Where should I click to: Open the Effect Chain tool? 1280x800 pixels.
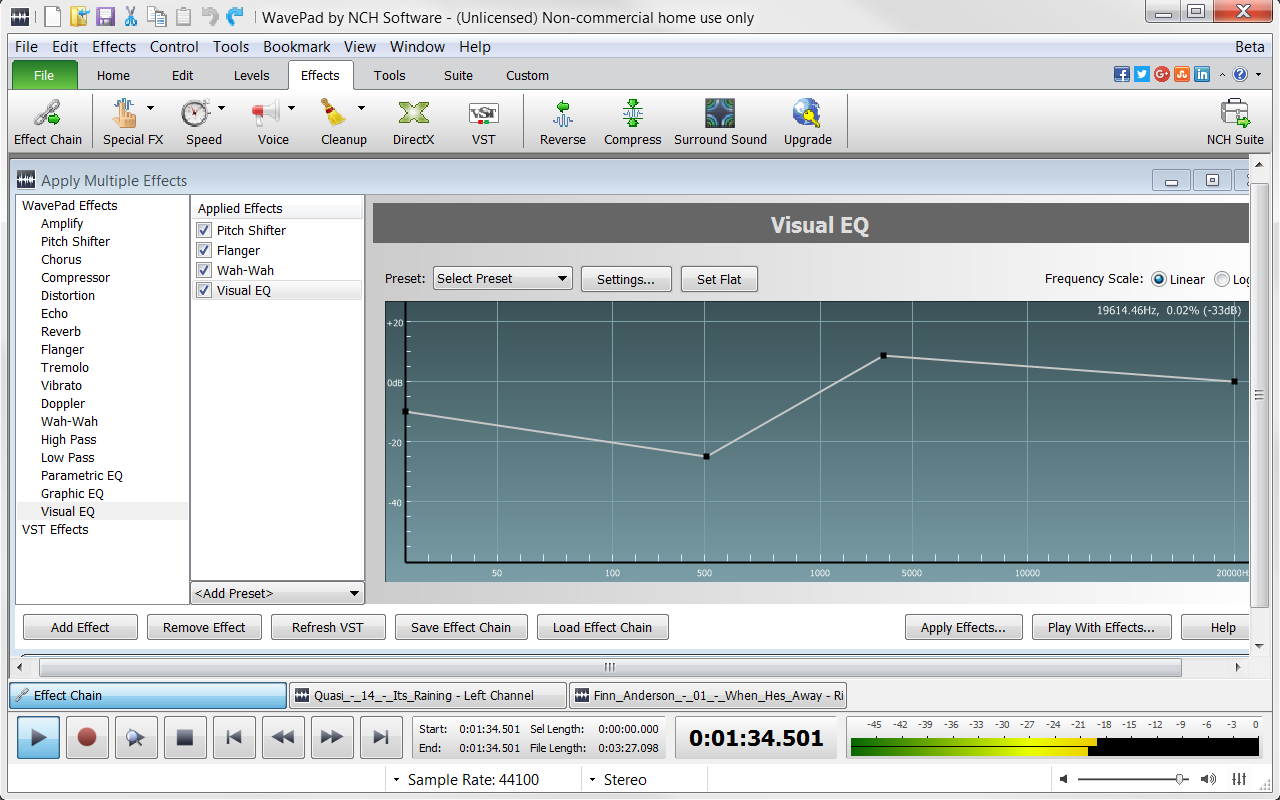click(47, 120)
